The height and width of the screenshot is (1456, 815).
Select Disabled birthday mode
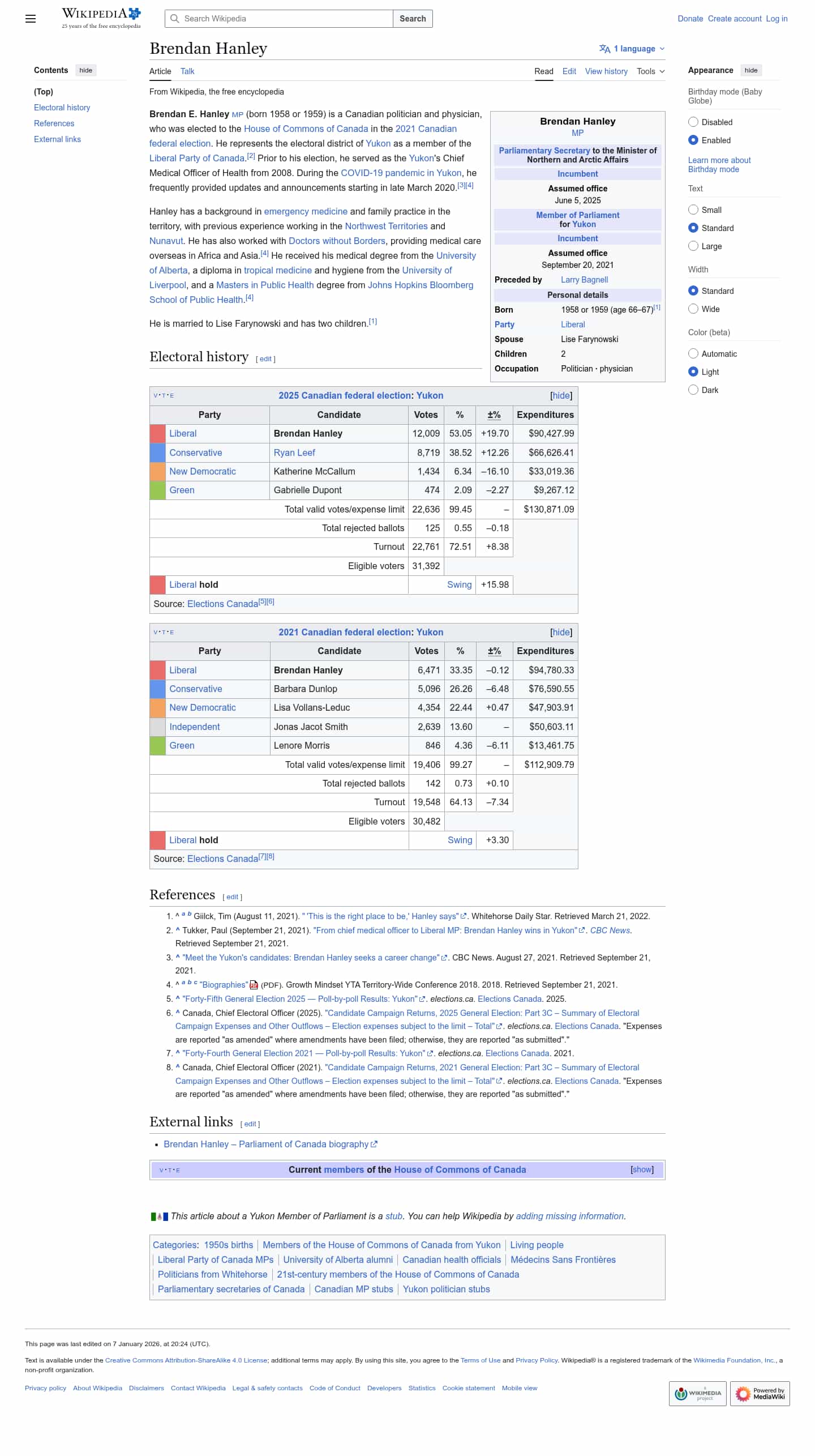click(693, 122)
